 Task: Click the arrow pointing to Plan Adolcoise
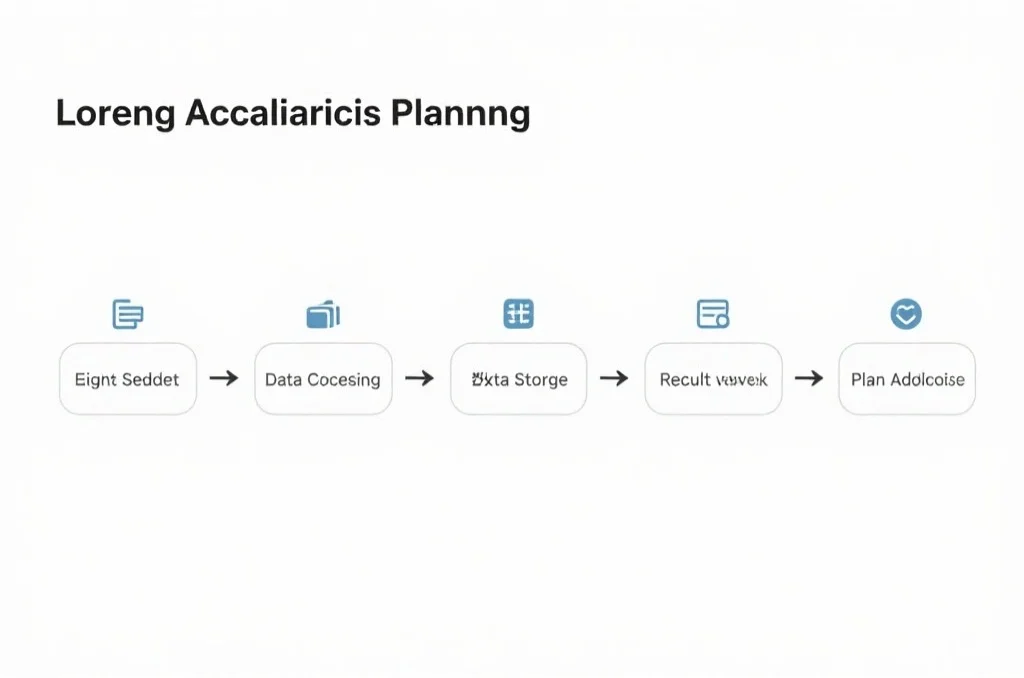(x=808, y=378)
